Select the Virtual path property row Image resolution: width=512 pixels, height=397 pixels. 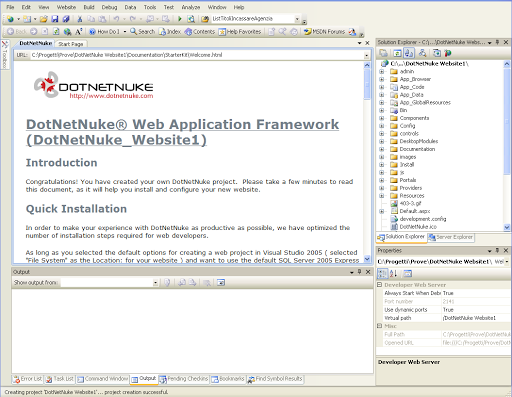[x=447, y=318]
